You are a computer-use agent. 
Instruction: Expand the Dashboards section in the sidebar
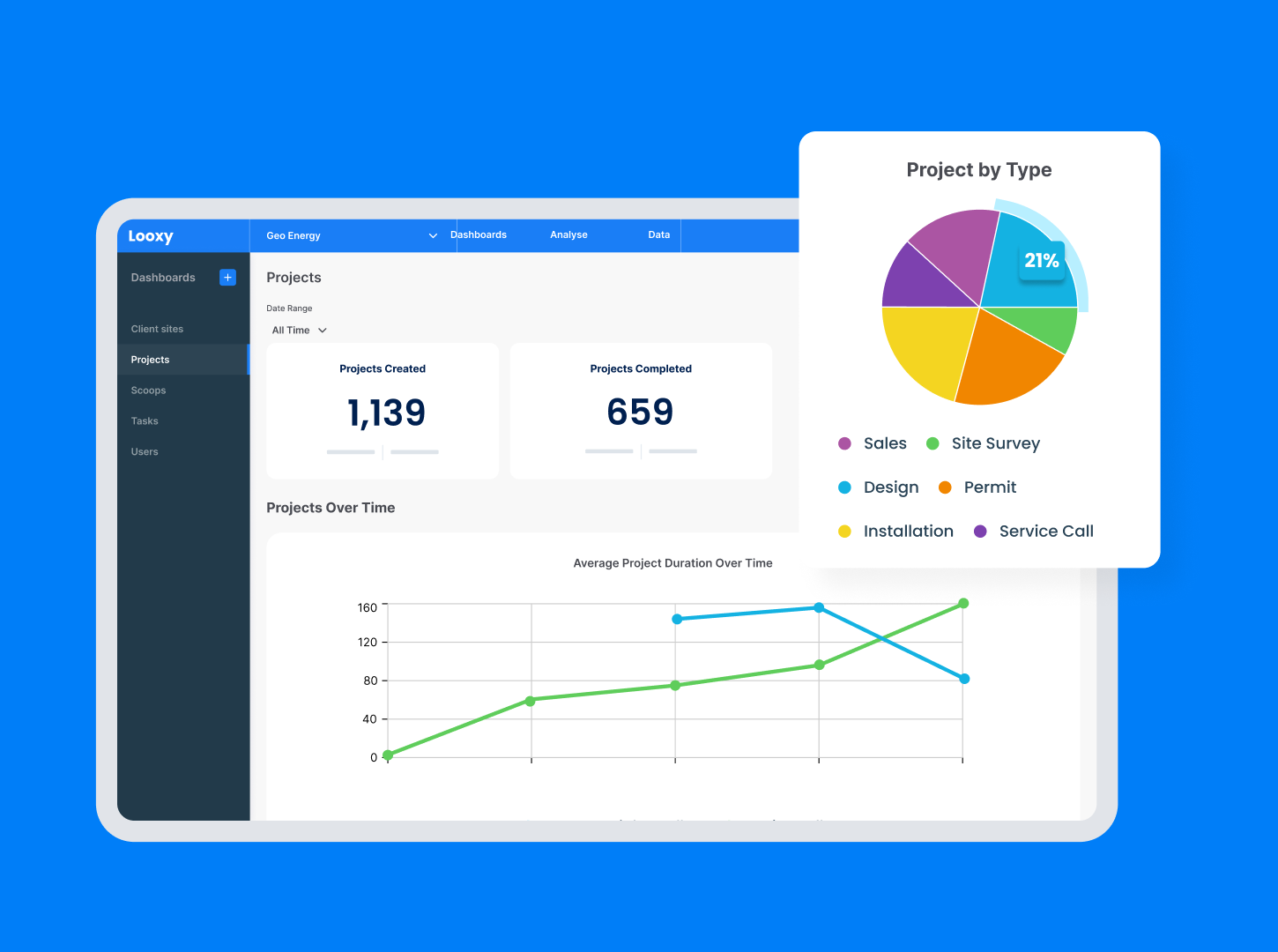[163, 277]
